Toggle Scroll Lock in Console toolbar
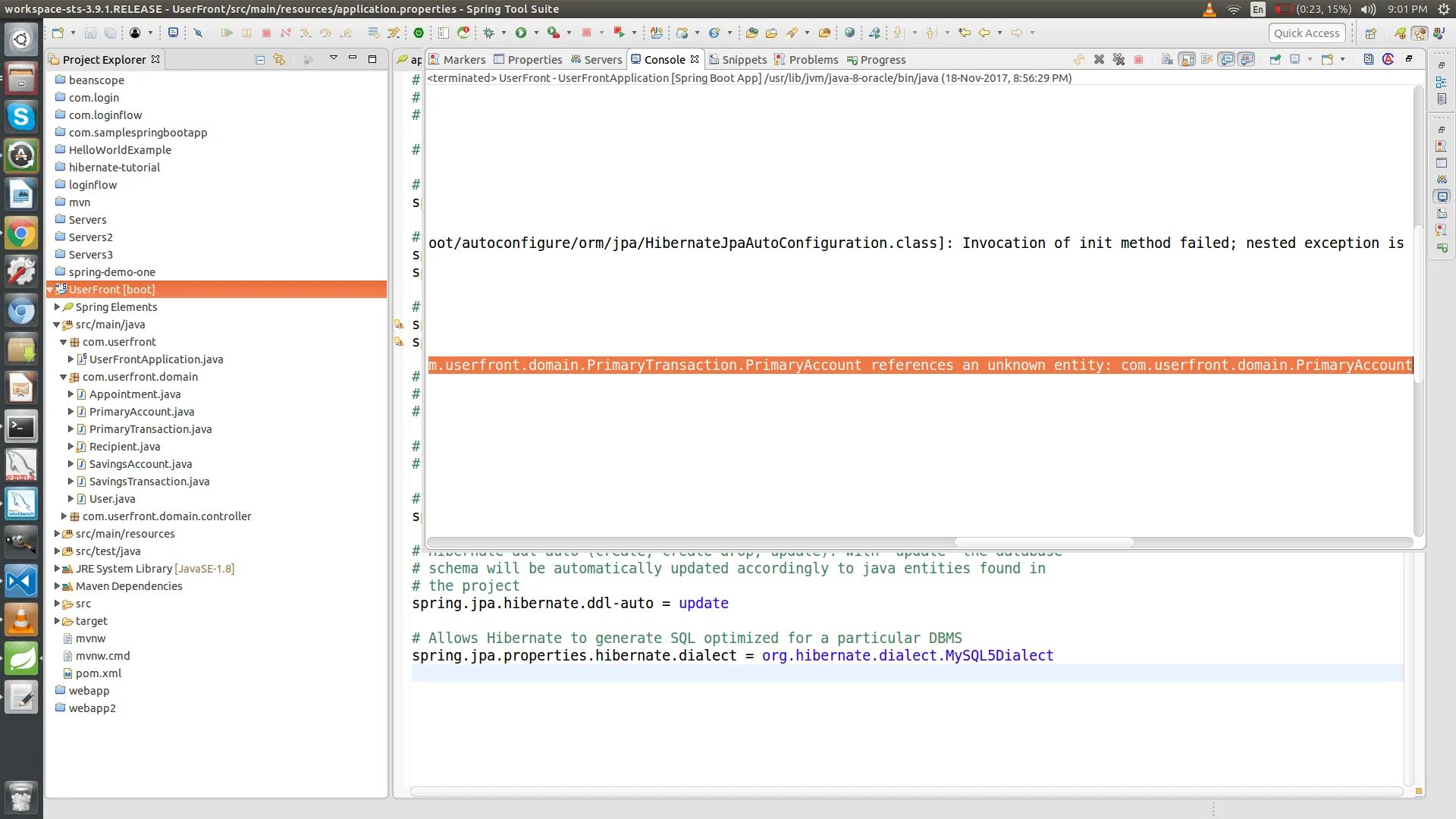 [1187, 59]
